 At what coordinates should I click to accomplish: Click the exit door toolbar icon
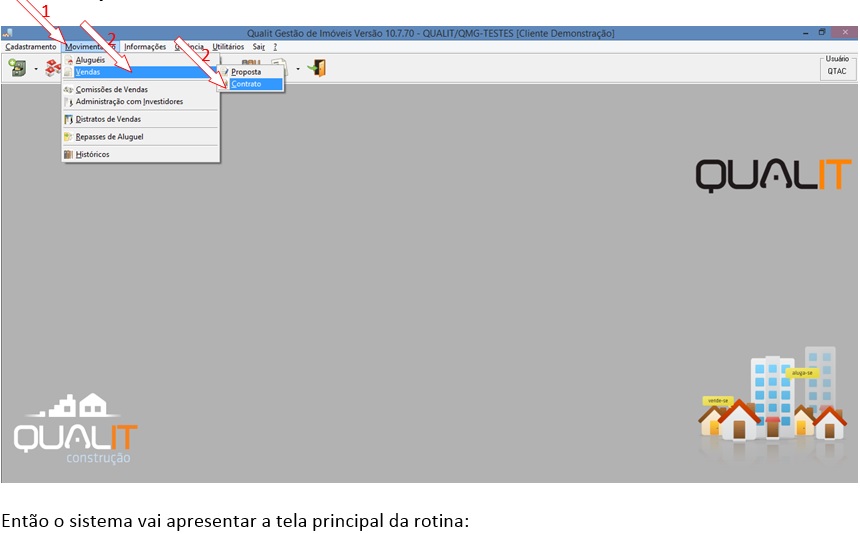[317, 69]
